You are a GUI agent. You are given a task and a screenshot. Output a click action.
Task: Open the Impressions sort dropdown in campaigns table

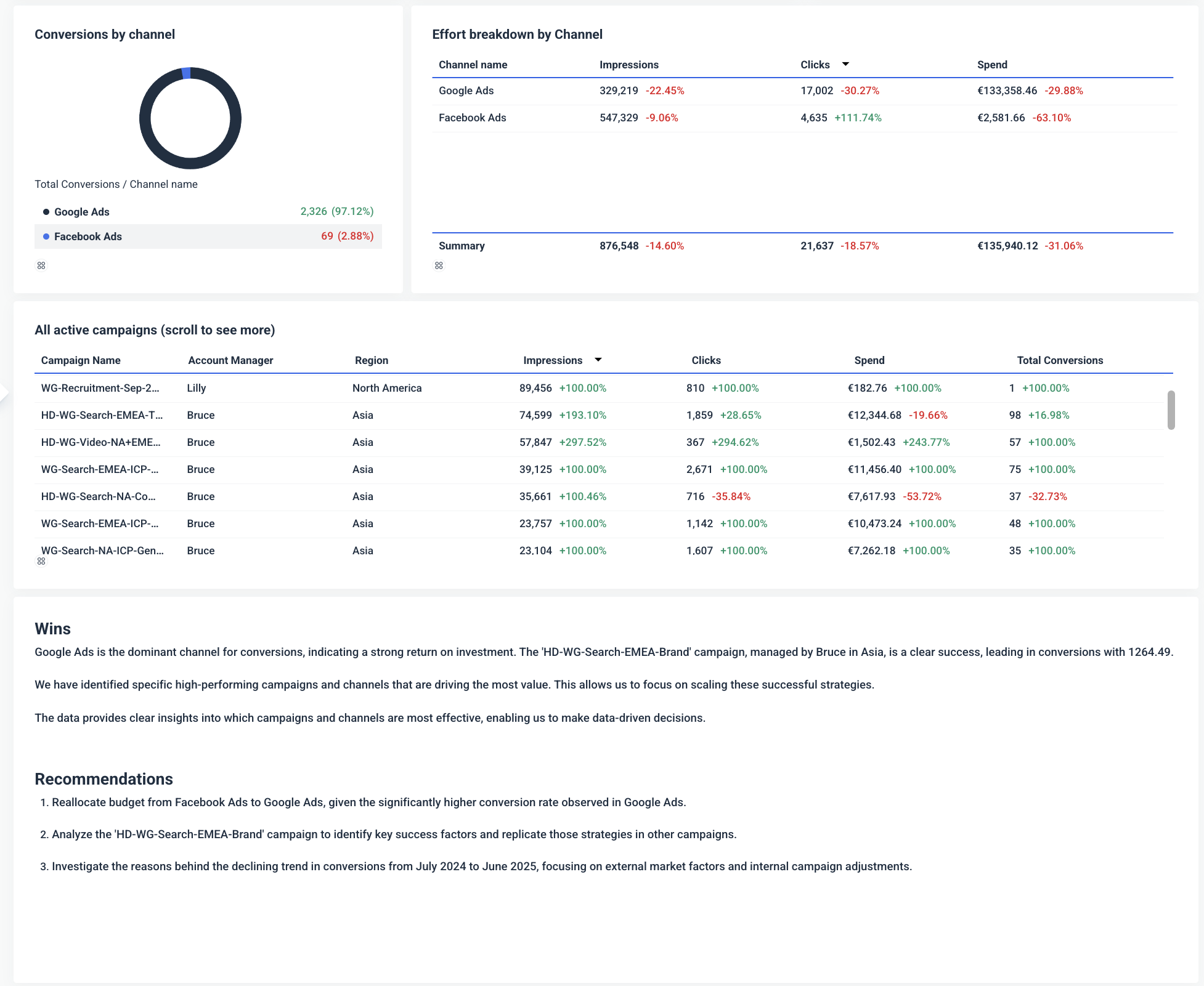point(598,360)
